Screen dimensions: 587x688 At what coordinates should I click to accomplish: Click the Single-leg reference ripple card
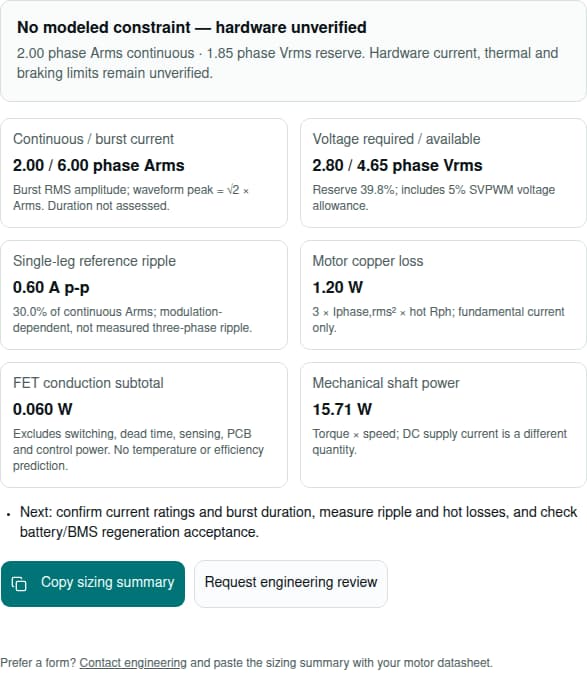pos(144,295)
